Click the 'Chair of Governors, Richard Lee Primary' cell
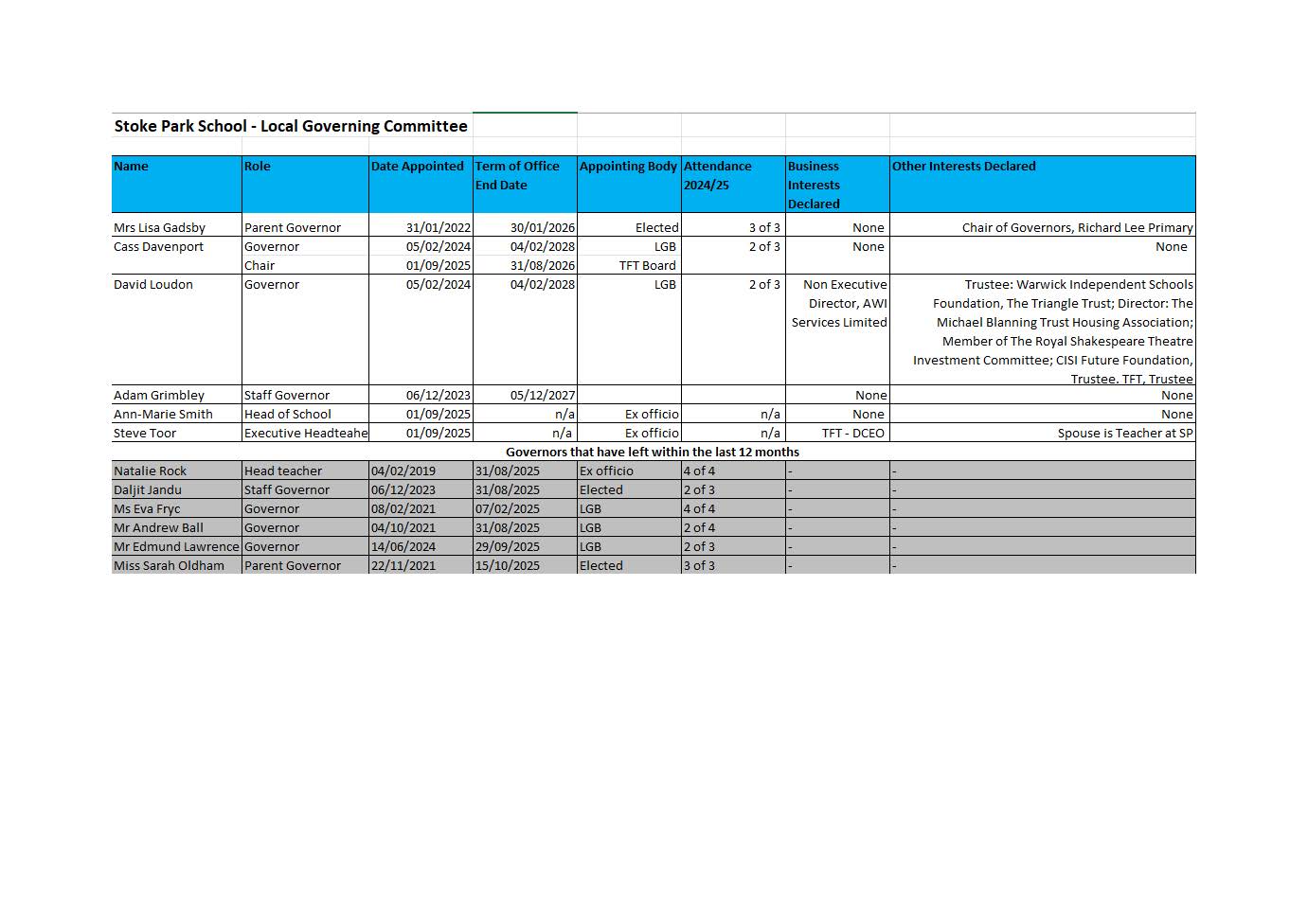The height and width of the screenshot is (924, 1308). click(x=1077, y=228)
